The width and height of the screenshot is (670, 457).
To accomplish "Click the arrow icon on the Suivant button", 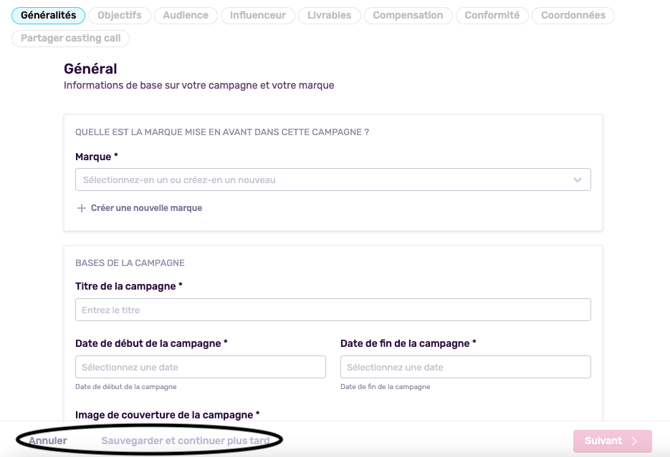I will [635, 441].
